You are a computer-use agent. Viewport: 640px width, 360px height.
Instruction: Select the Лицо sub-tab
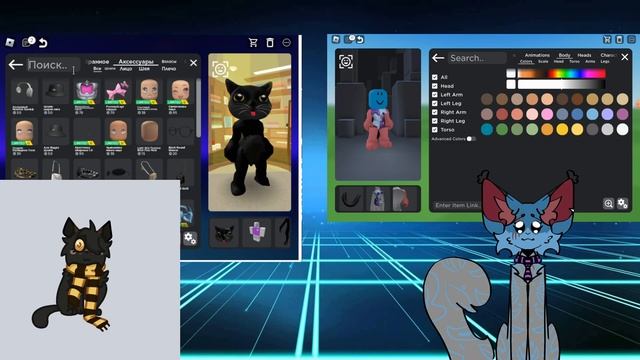126,69
